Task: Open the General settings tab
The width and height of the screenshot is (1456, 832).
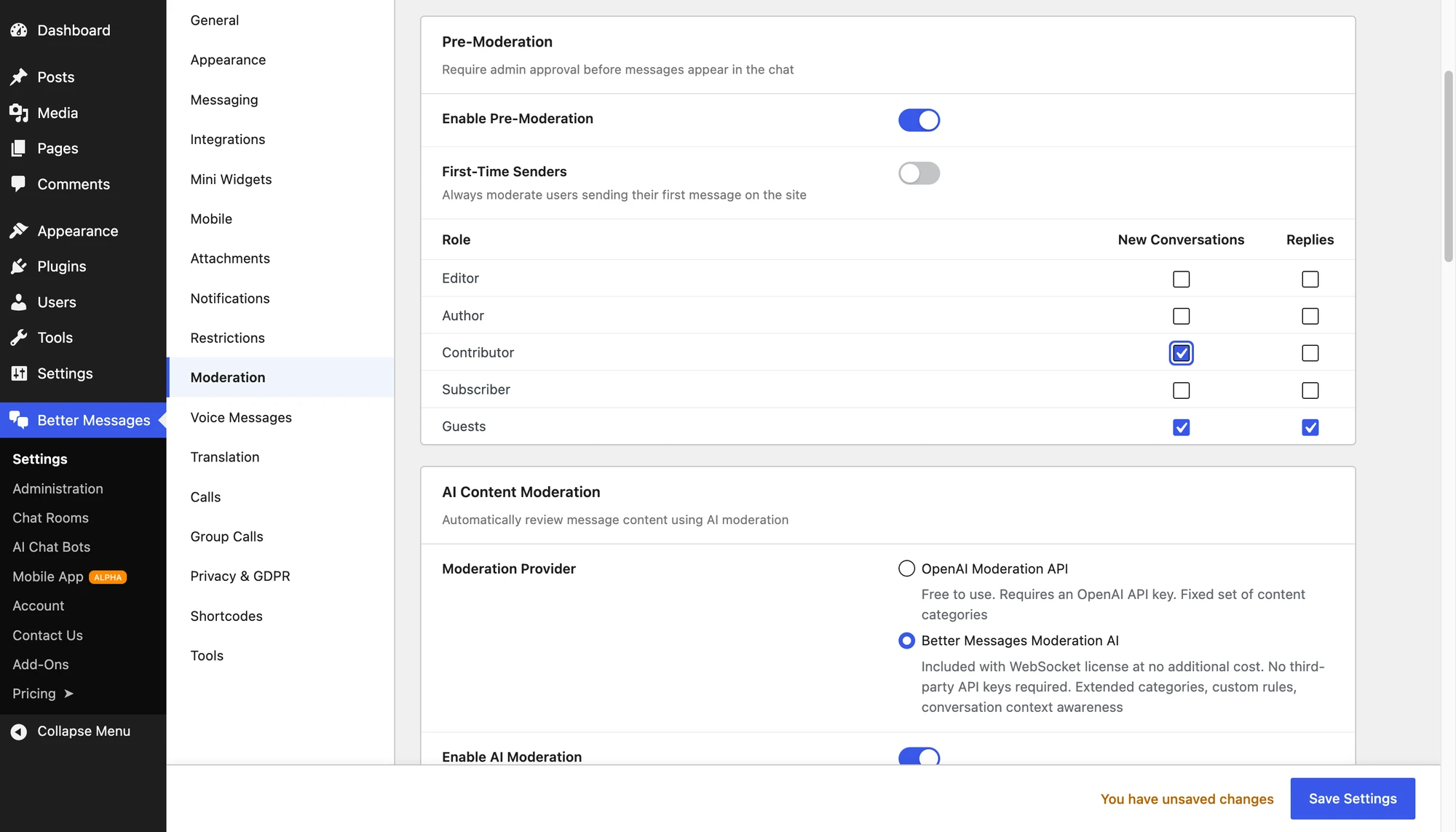Action: pyautogui.click(x=280, y=20)
